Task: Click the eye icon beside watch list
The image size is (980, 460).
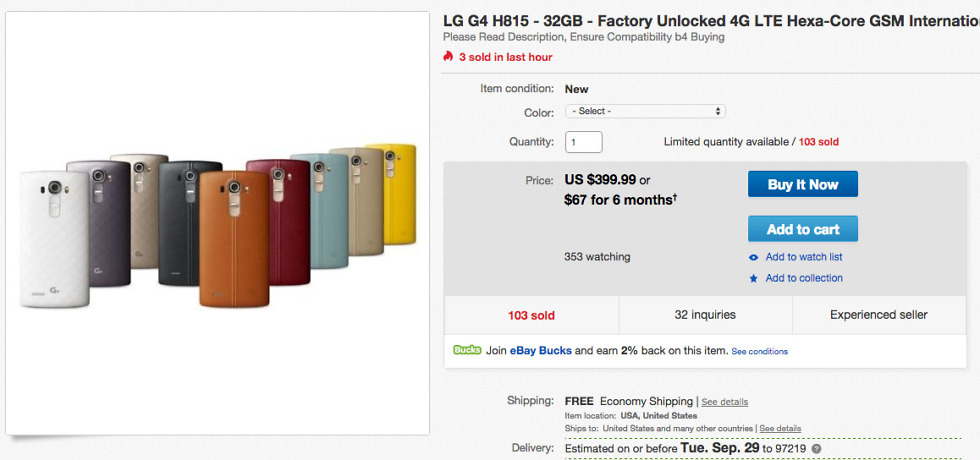Action: click(754, 257)
